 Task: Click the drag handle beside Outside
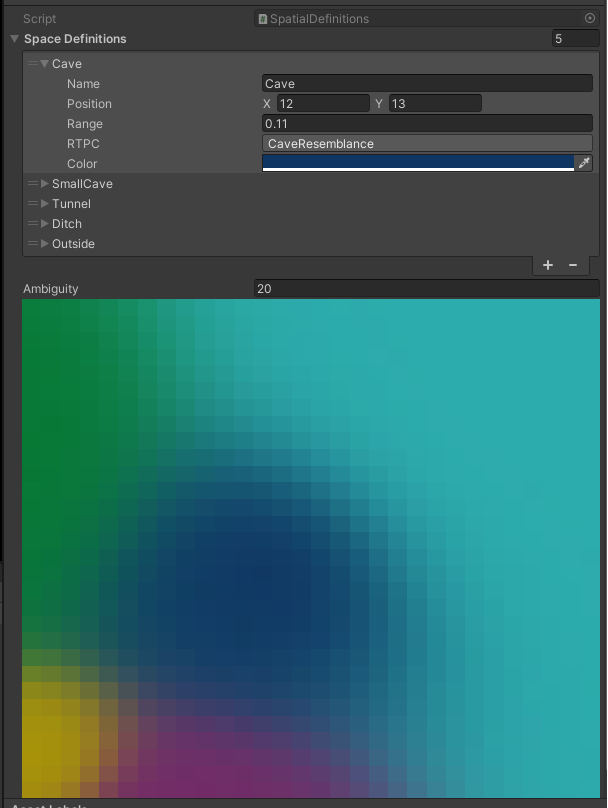click(x=32, y=244)
